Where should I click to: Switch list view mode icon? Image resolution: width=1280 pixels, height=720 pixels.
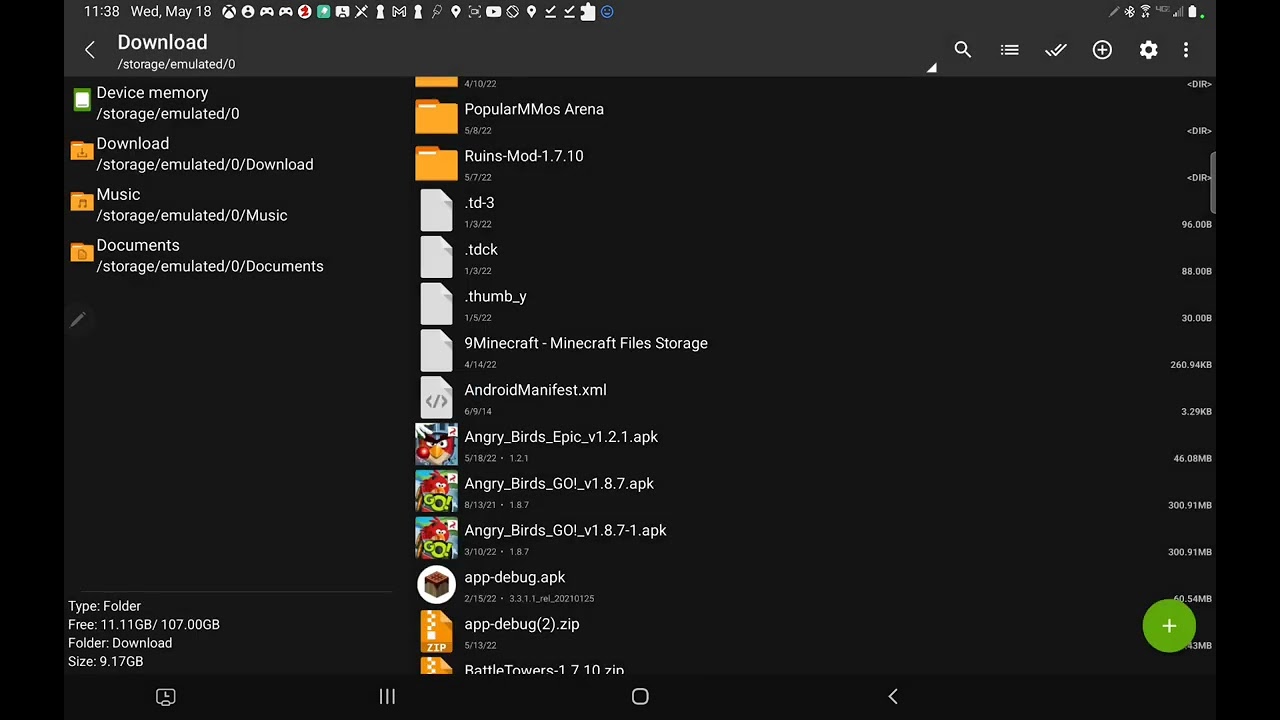pyautogui.click(x=1009, y=50)
